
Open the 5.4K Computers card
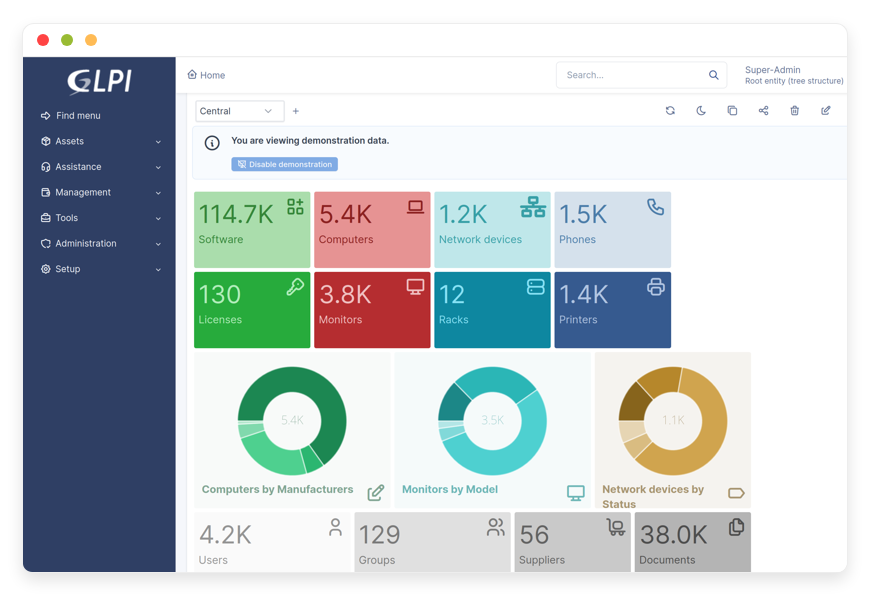[x=372, y=230]
